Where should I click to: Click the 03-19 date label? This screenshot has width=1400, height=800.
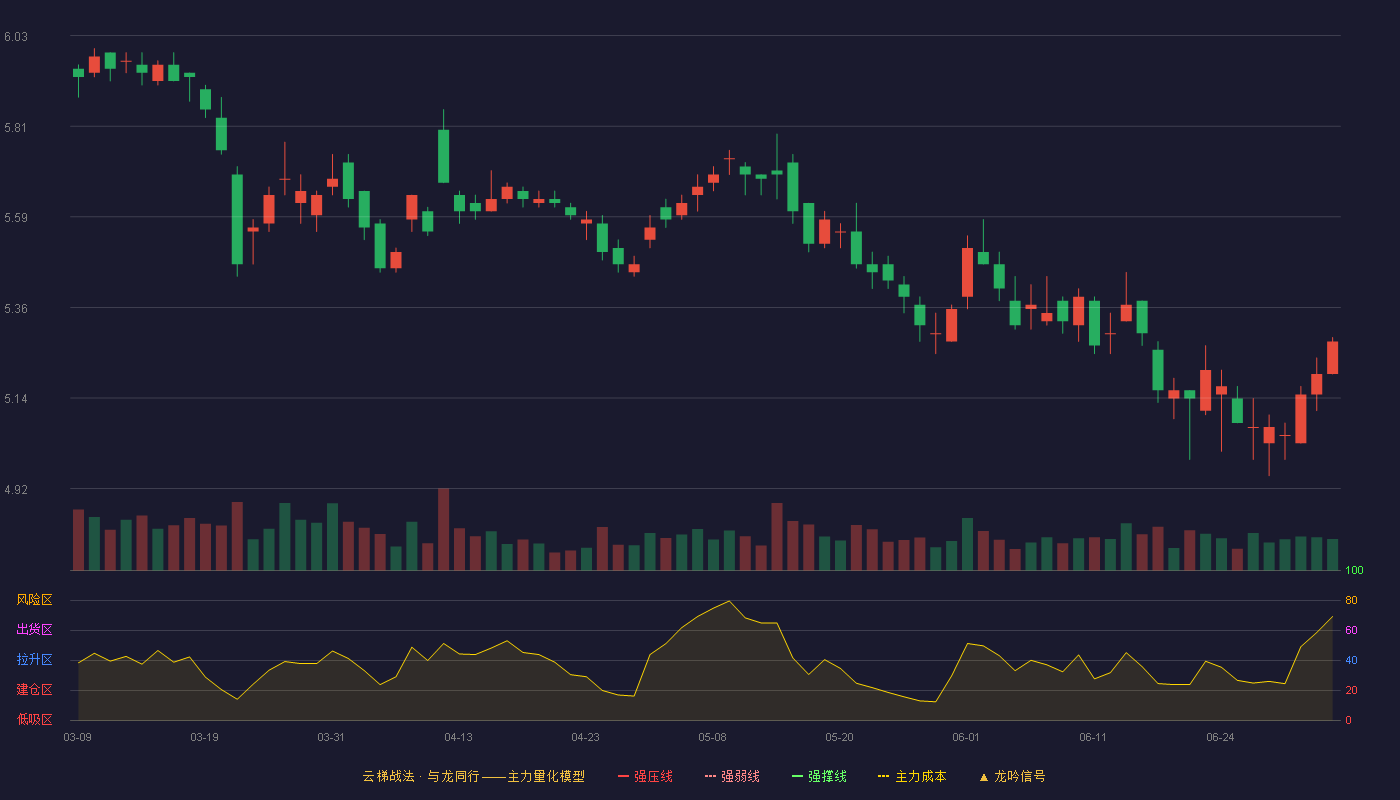tap(205, 737)
